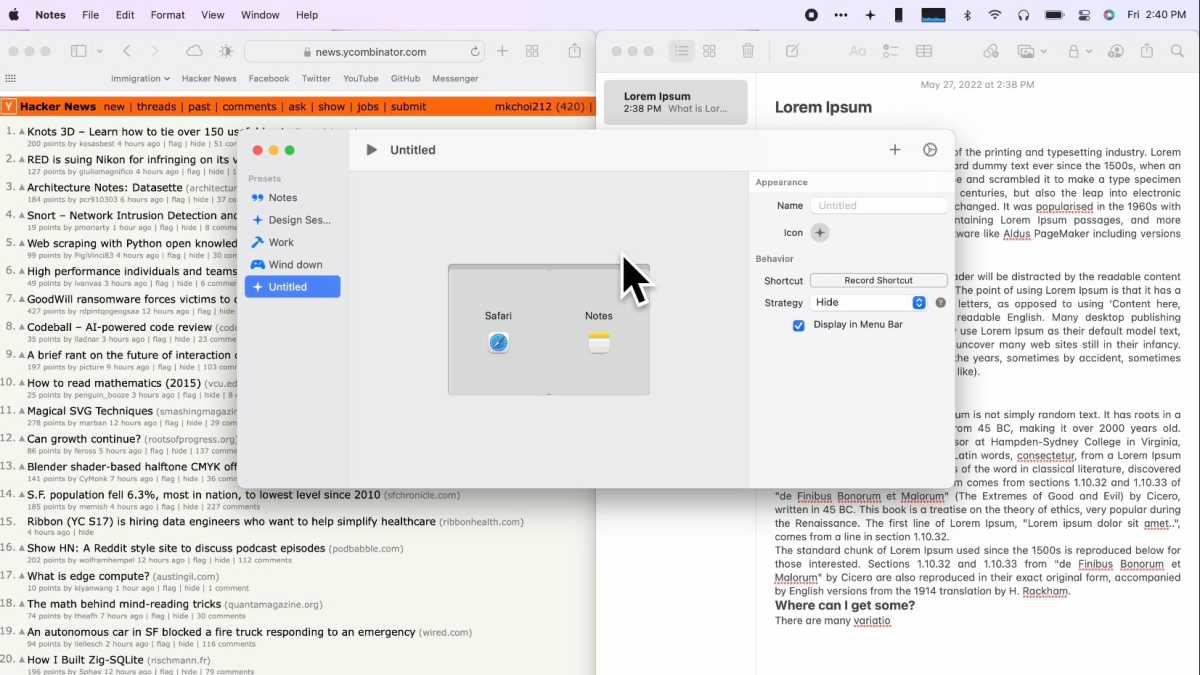1200x675 pixels.
Task: Open the Strategy dropdown set to Hide
Action: coord(869,302)
